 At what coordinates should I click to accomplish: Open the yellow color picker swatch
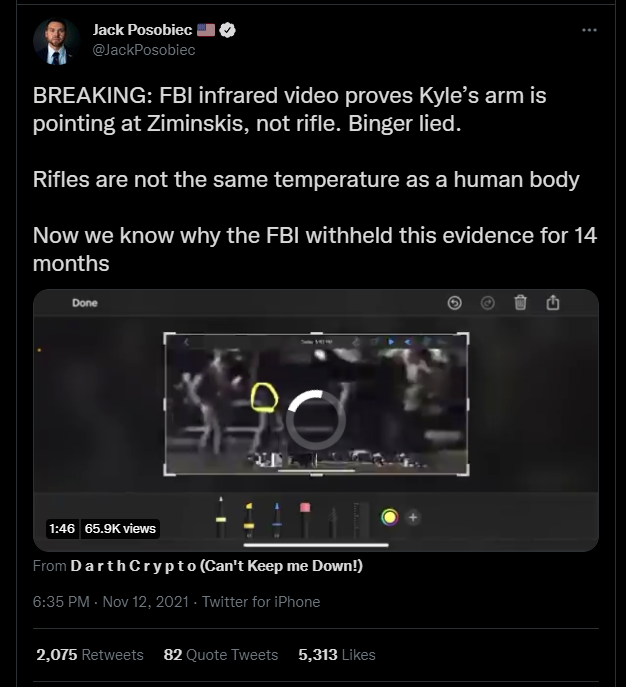[389, 517]
